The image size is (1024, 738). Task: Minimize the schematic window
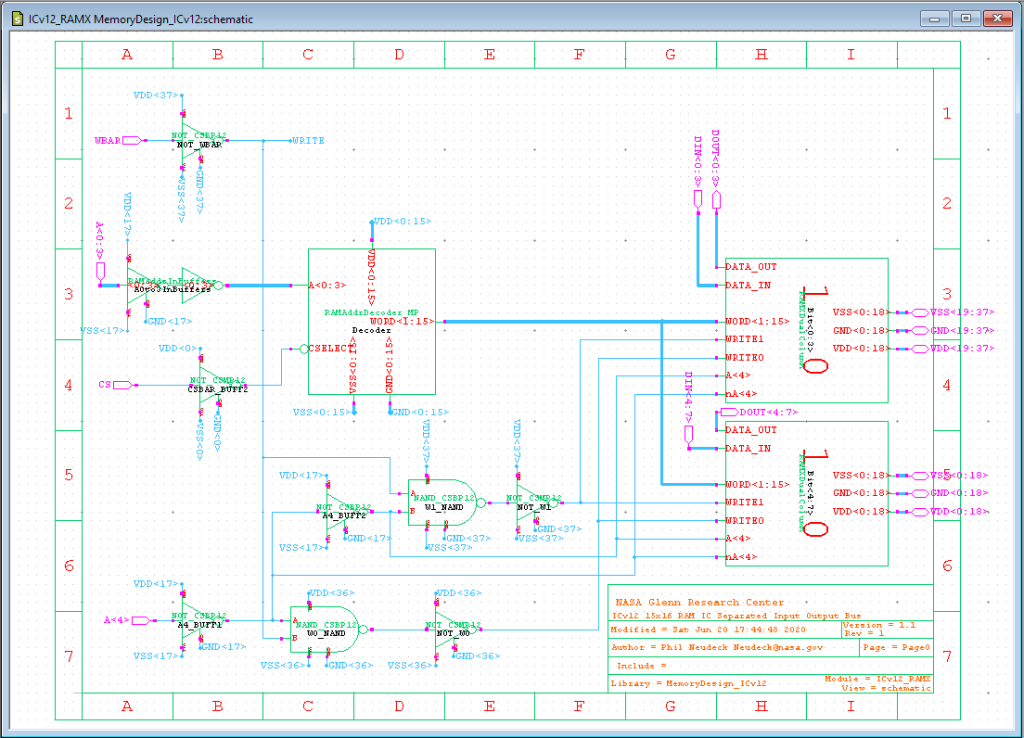935,18
